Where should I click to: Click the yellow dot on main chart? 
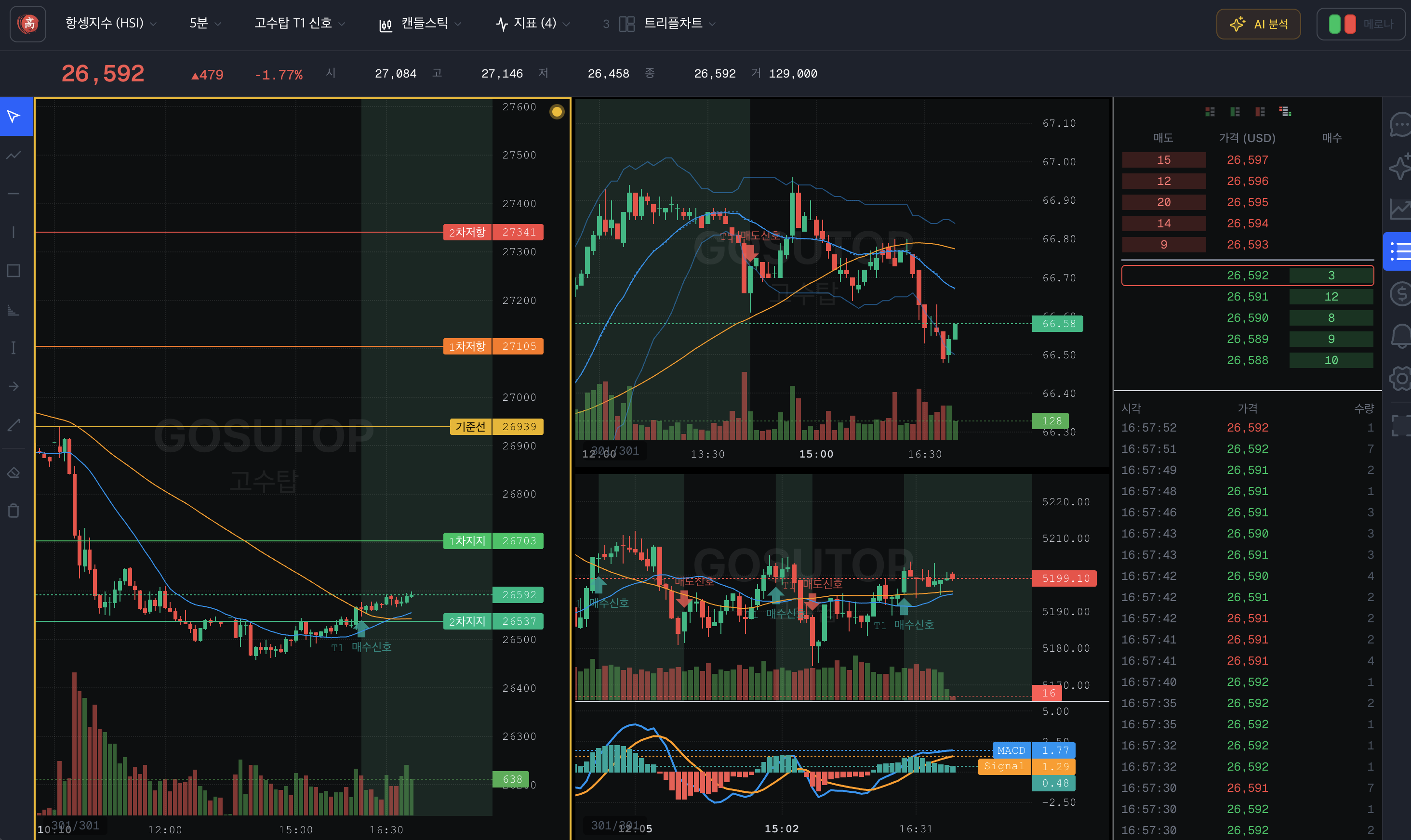pyautogui.click(x=557, y=112)
